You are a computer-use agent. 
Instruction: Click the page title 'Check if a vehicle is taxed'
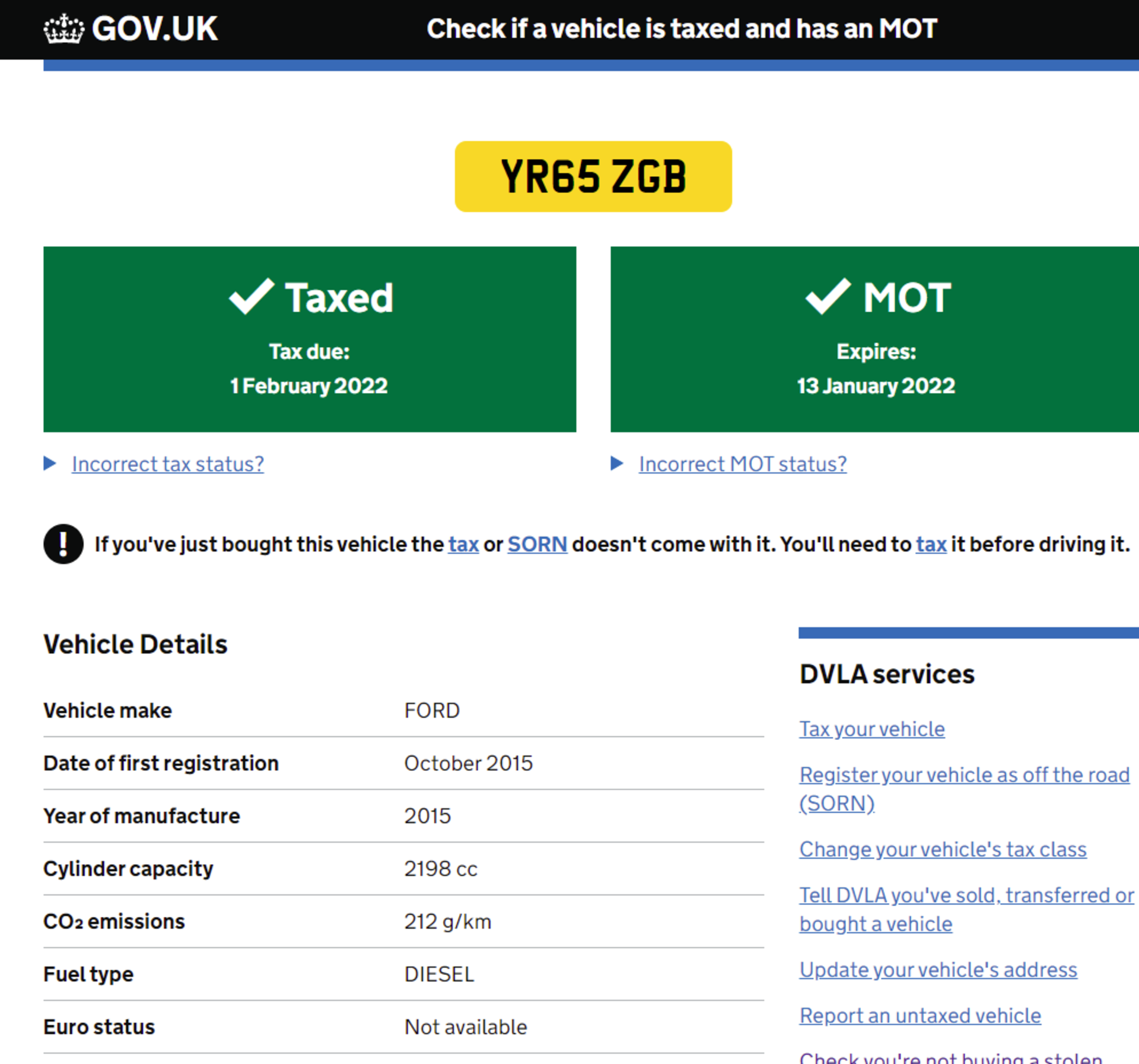point(682,28)
